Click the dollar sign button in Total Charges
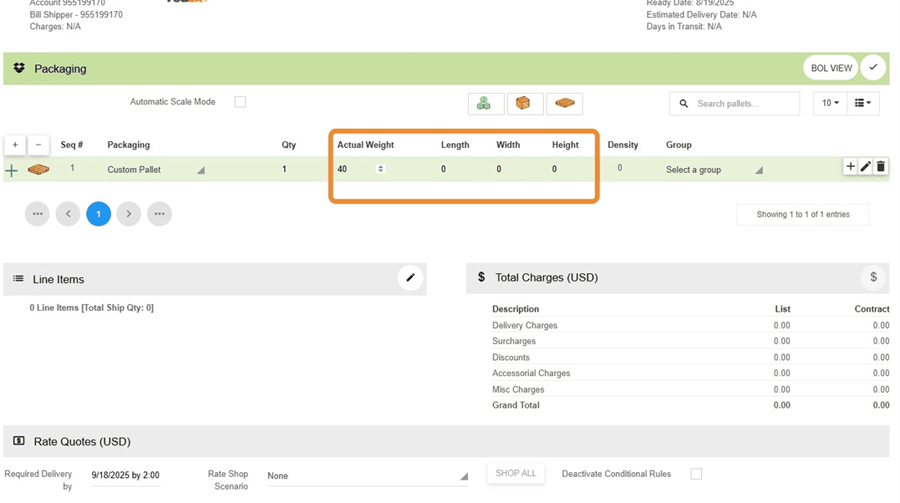Image resolution: width=900 pixels, height=503 pixels. click(873, 277)
